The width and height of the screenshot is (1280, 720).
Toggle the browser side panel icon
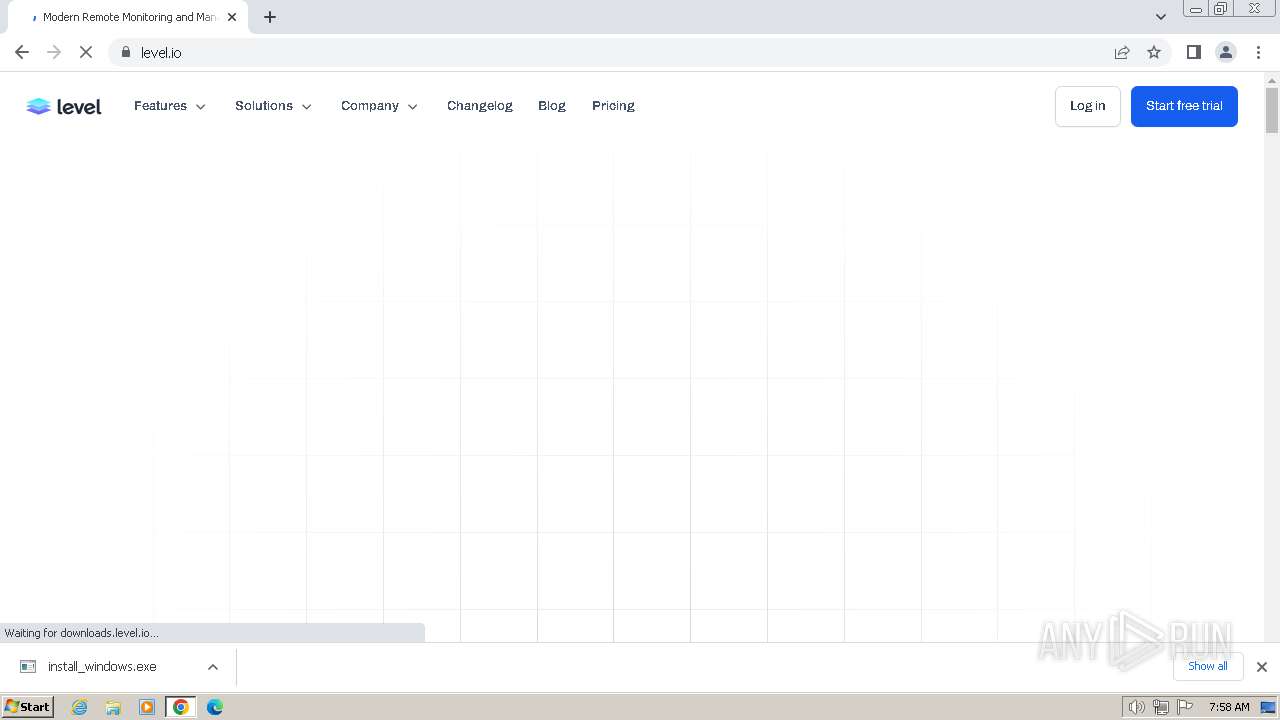point(1193,52)
